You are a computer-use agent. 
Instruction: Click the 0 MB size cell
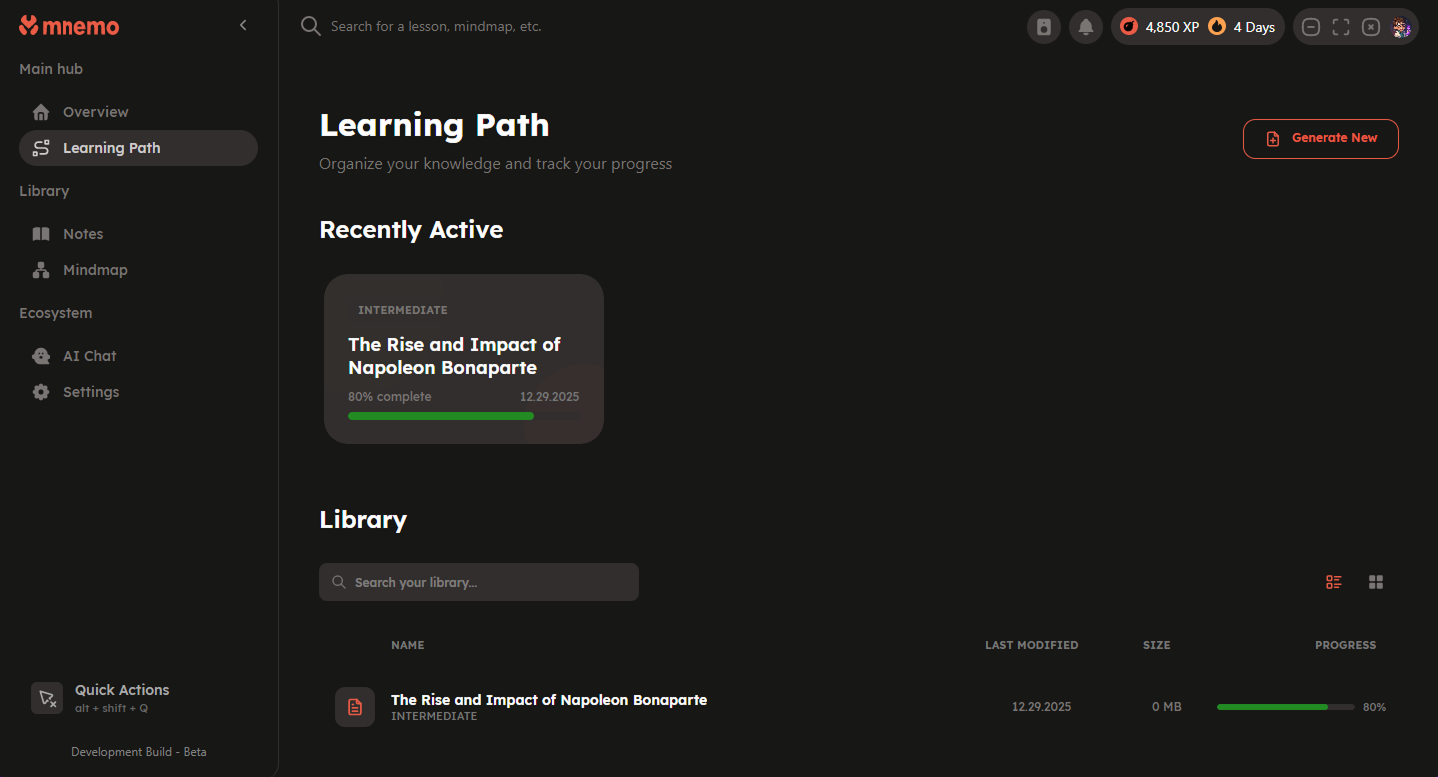coord(1167,707)
